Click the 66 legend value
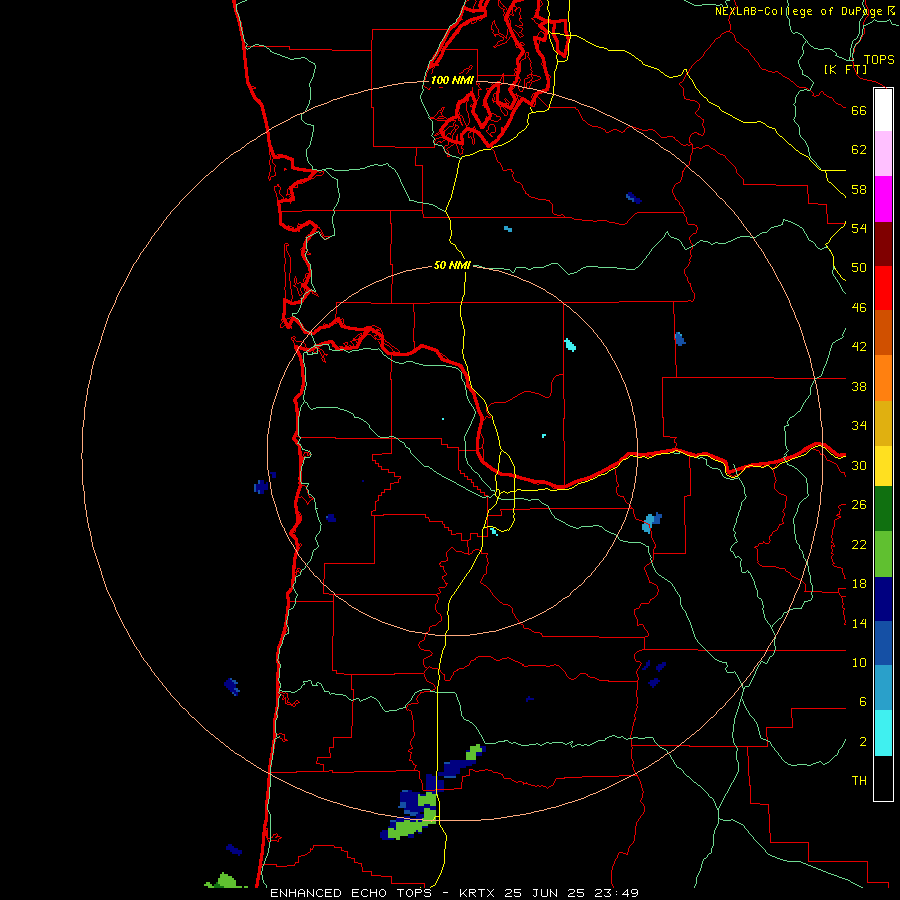Screen dimensions: 900x900 click(859, 111)
